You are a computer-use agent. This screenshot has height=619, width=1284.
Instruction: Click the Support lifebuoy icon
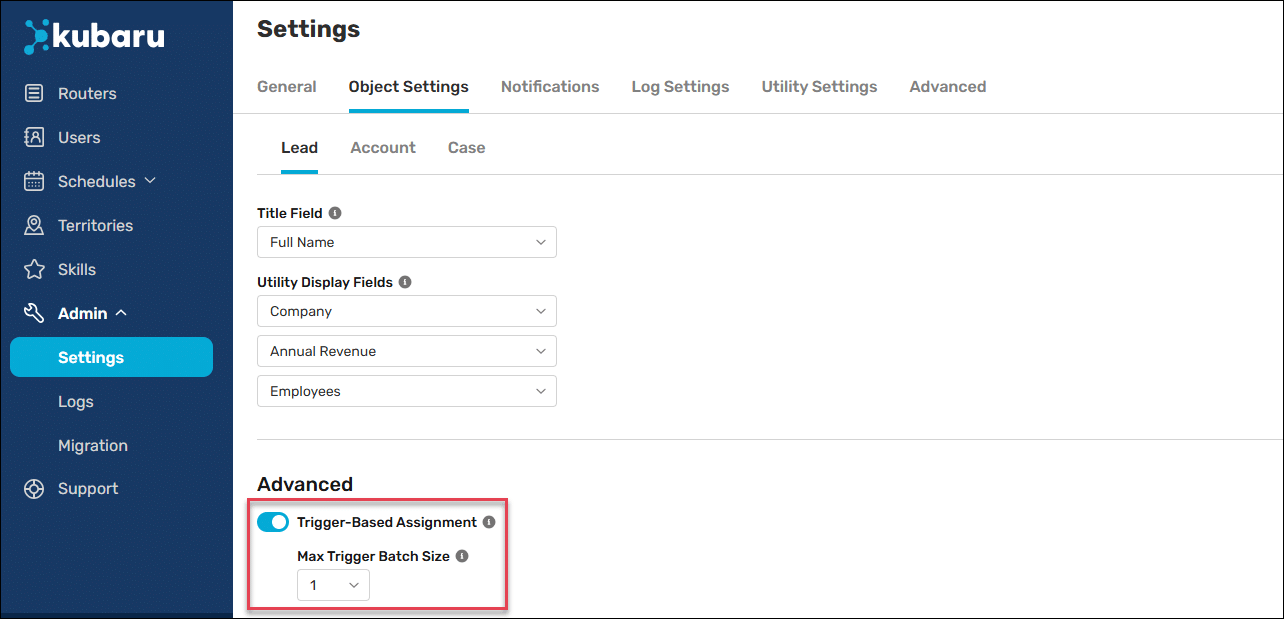[x=35, y=489]
